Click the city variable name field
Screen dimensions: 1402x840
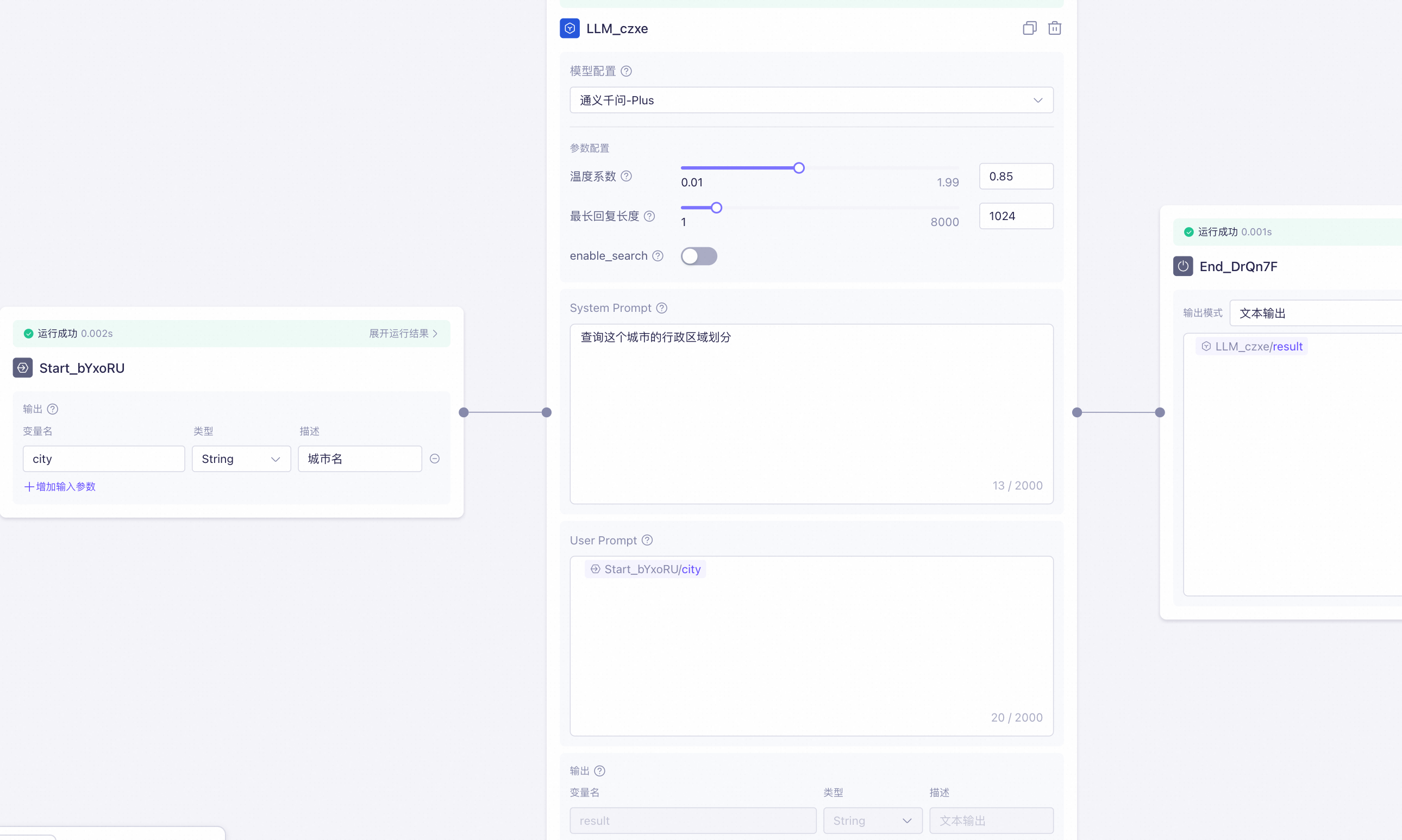pyautogui.click(x=104, y=459)
